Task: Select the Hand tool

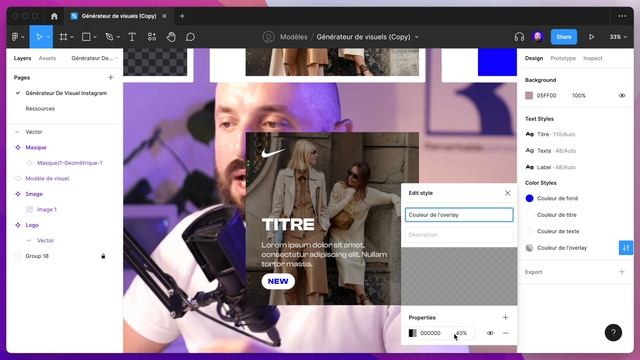Action: pos(171,37)
